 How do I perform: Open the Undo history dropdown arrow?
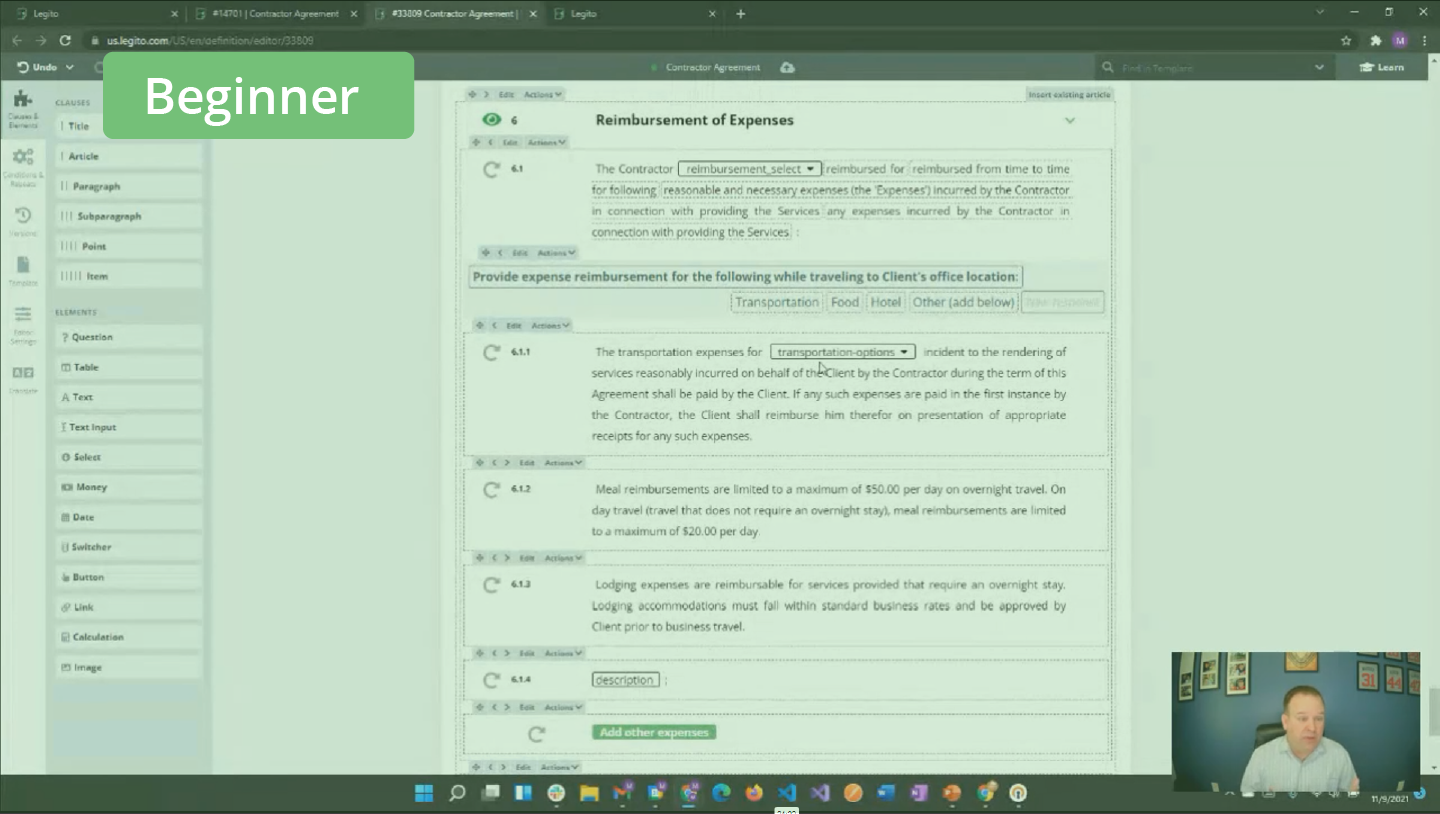click(69, 67)
